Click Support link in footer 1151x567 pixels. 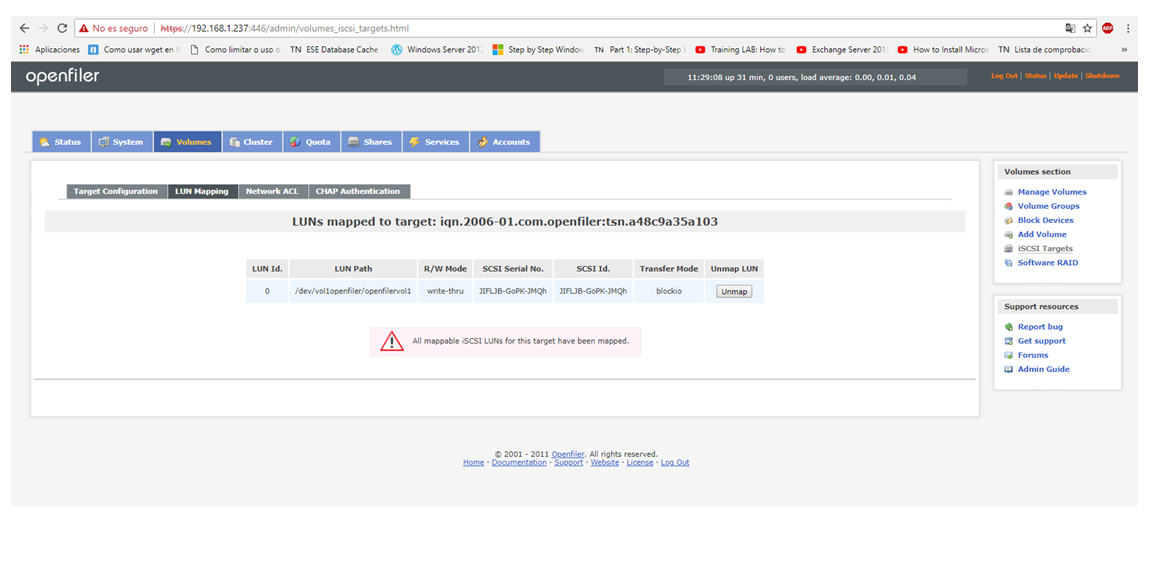[569, 463]
